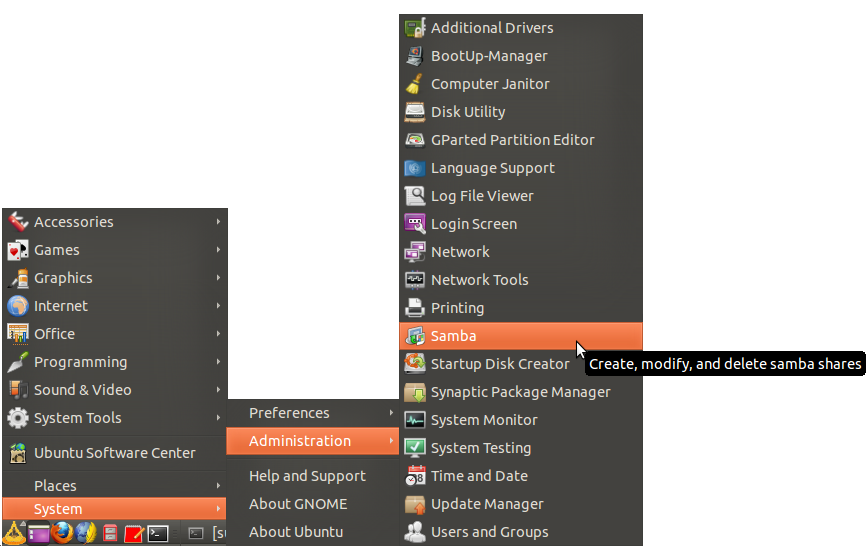868x546 pixels.
Task: Open the red notepad editor launcher
Action: click(x=134, y=534)
